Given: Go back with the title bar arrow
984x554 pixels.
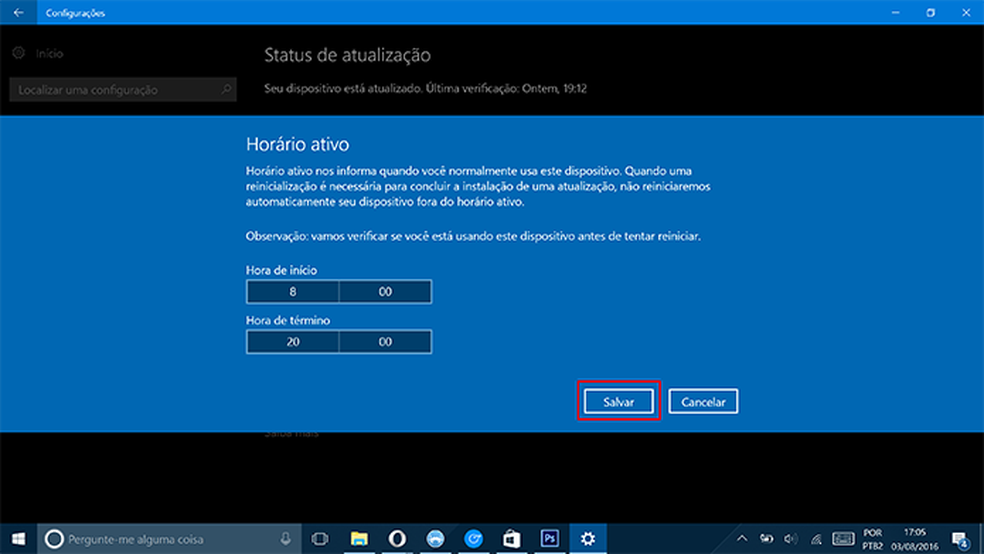Looking at the screenshot, I should pos(18,13).
